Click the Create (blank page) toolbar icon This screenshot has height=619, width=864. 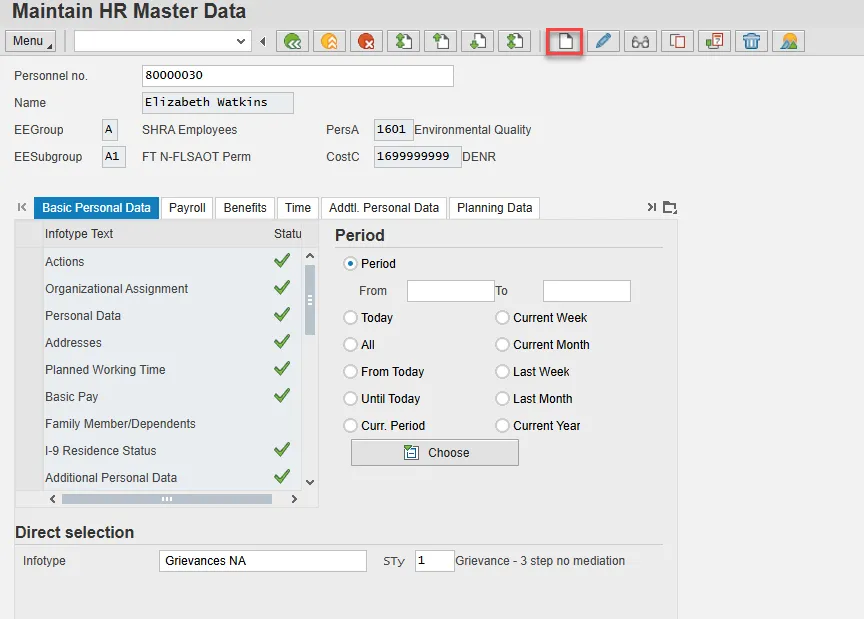point(565,41)
